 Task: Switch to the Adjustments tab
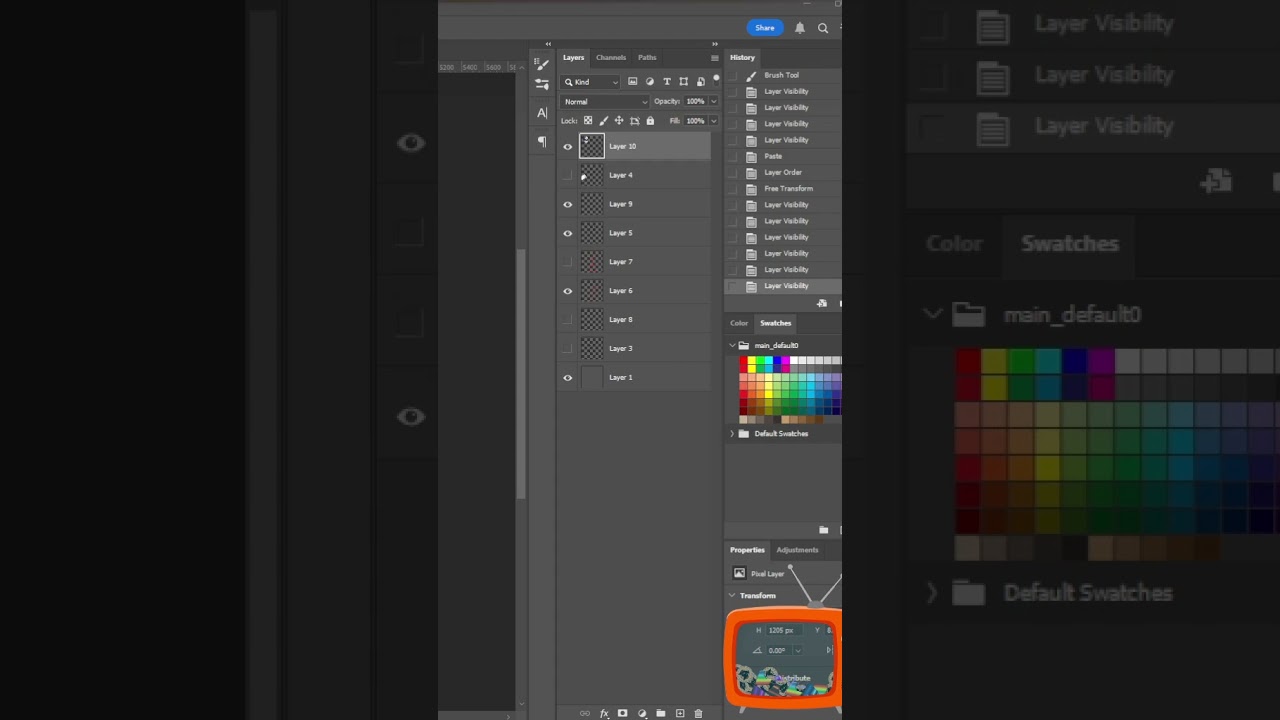pyautogui.click(x=797, y=550)
